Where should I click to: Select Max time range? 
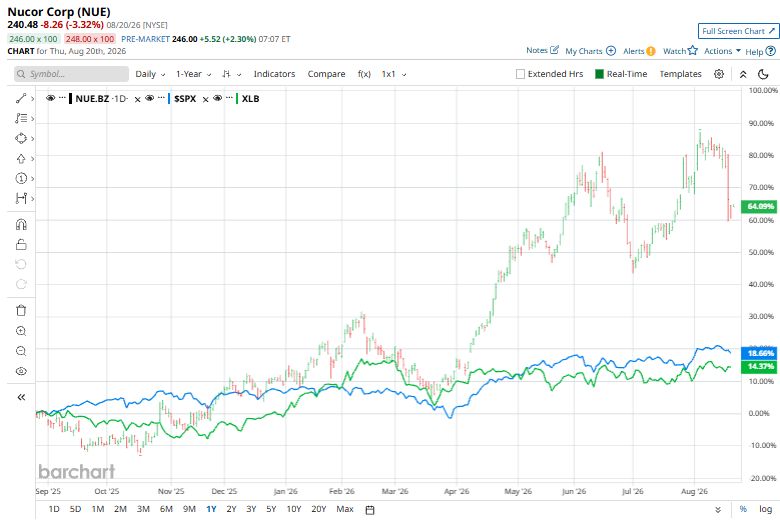(345, 509)
